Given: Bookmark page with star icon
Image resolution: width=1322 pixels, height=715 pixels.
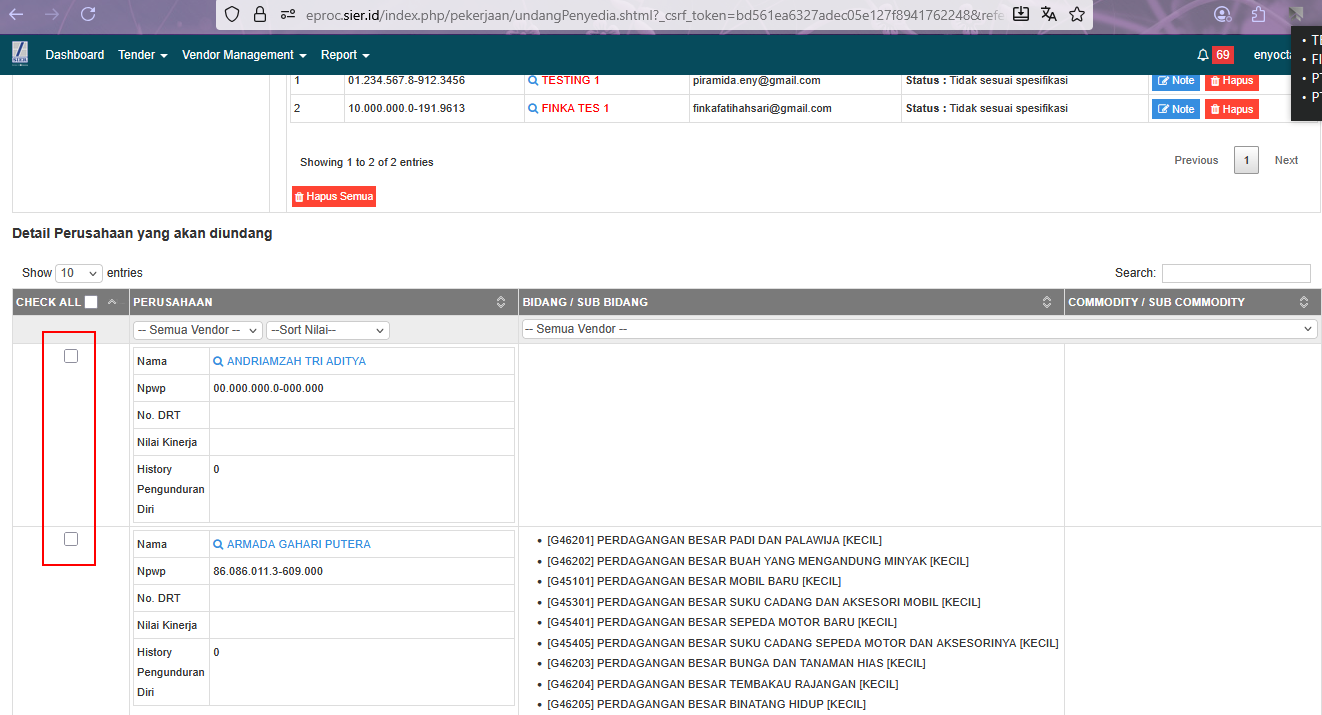Looking at the screenshot, I should 1077,14.
